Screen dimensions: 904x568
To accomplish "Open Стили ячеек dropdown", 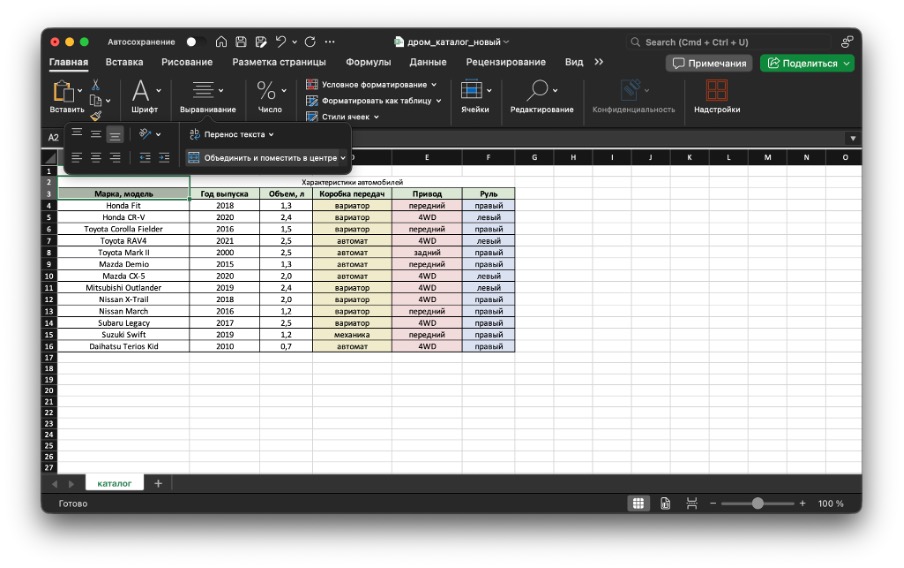I will 342,116.
